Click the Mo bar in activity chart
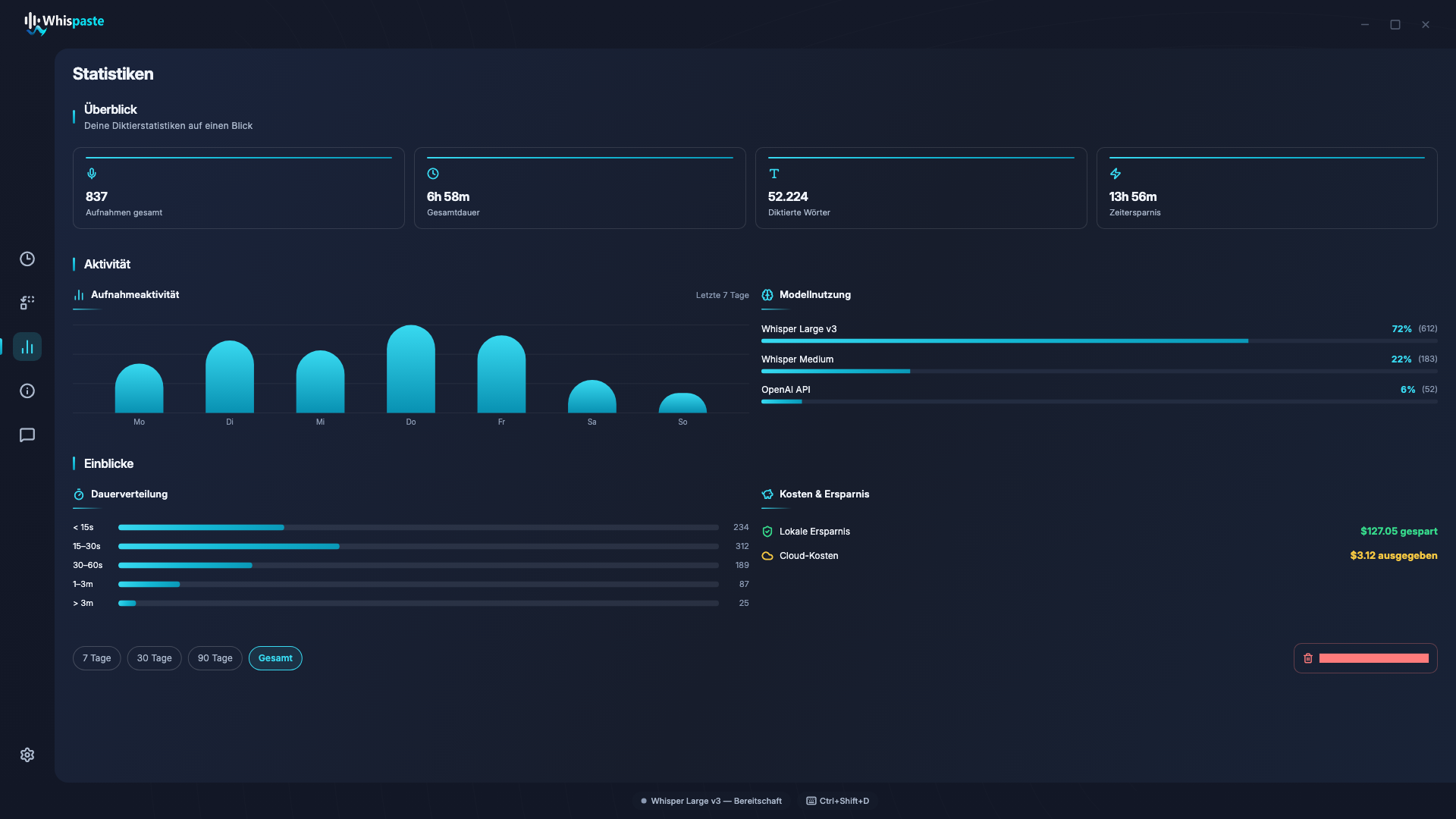 pos(139,389)
